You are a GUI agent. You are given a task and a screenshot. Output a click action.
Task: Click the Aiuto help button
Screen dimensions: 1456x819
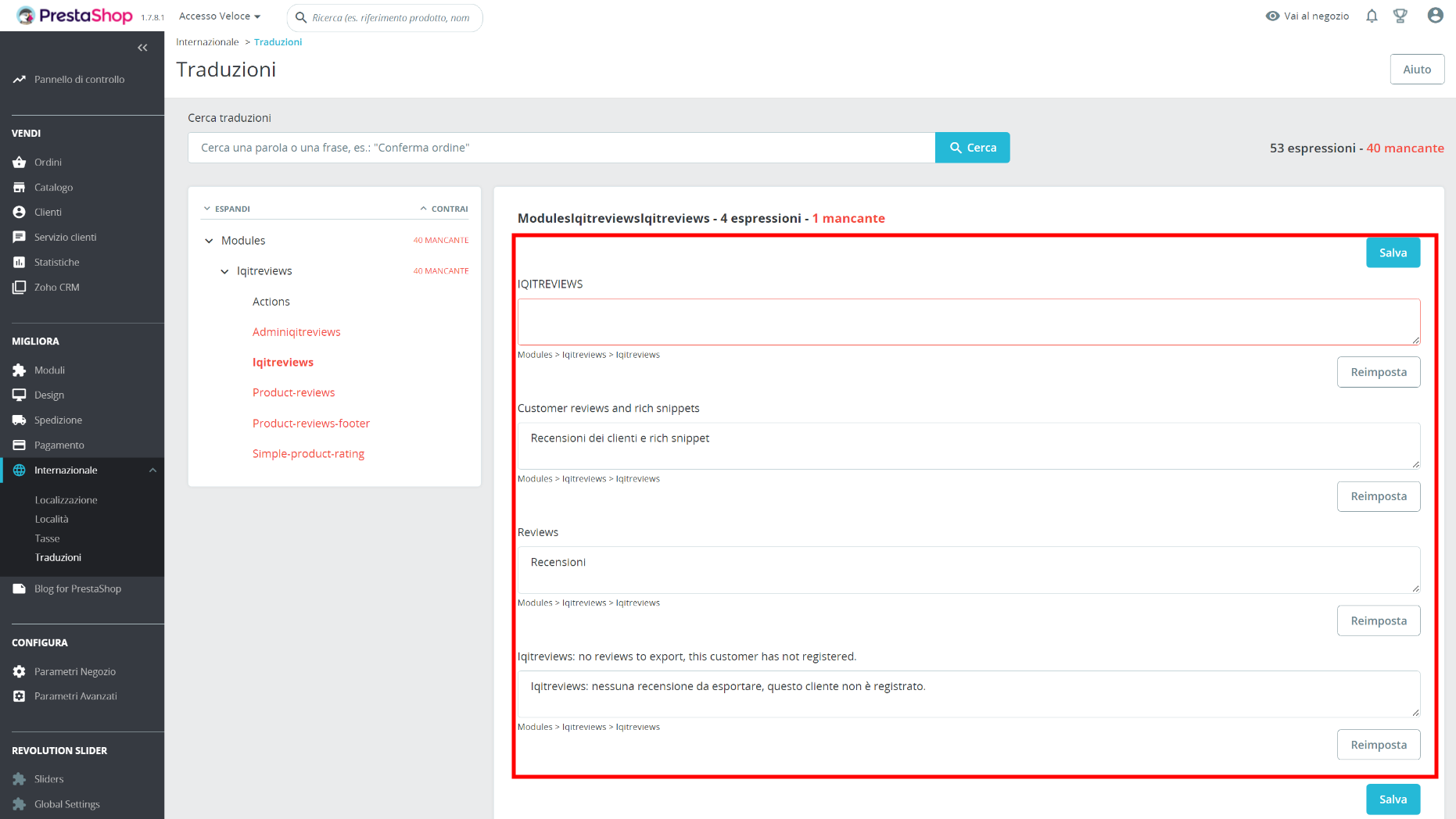[x=1417, y=70]
